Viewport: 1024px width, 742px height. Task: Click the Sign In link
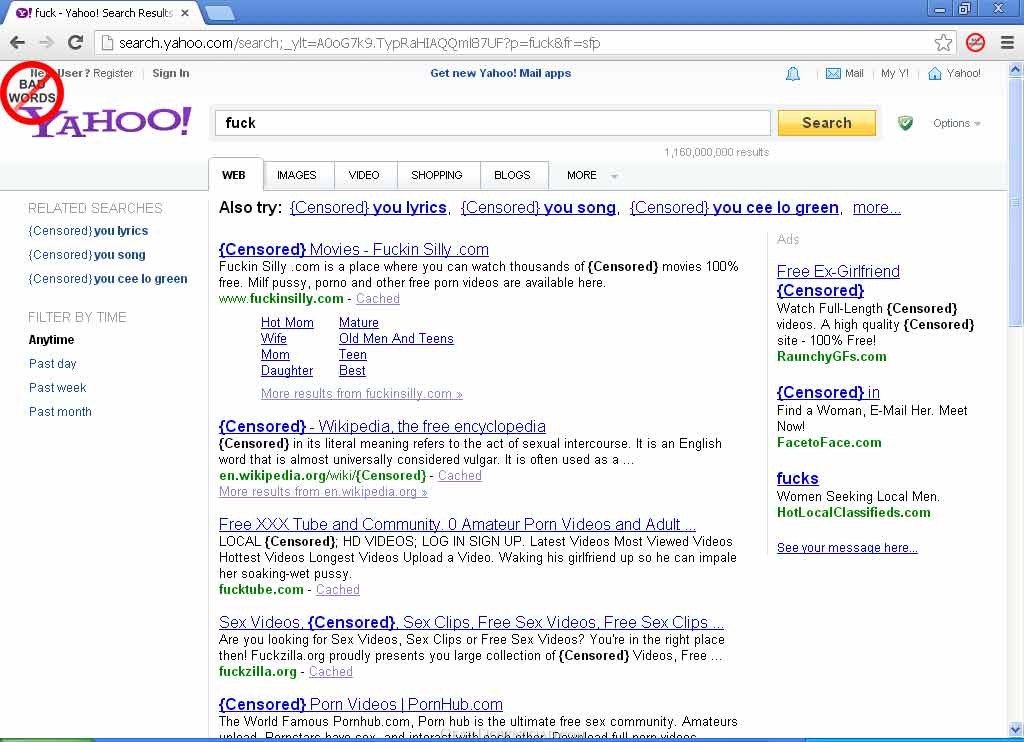coord(170,73)
